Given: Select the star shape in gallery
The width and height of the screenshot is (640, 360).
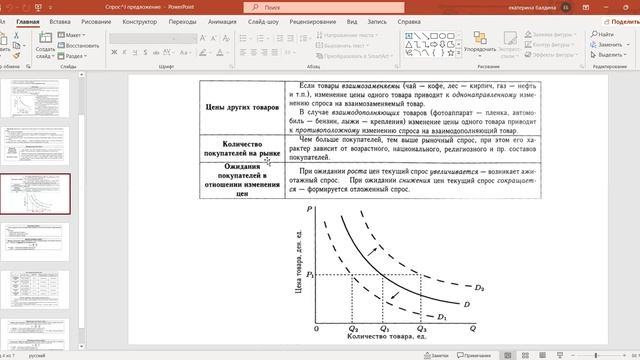Looking at the screenshot, I should [451, 53].
